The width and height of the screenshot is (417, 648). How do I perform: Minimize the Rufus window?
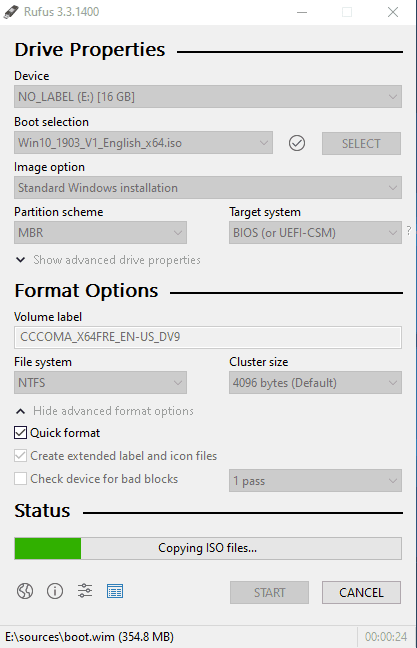302,12
